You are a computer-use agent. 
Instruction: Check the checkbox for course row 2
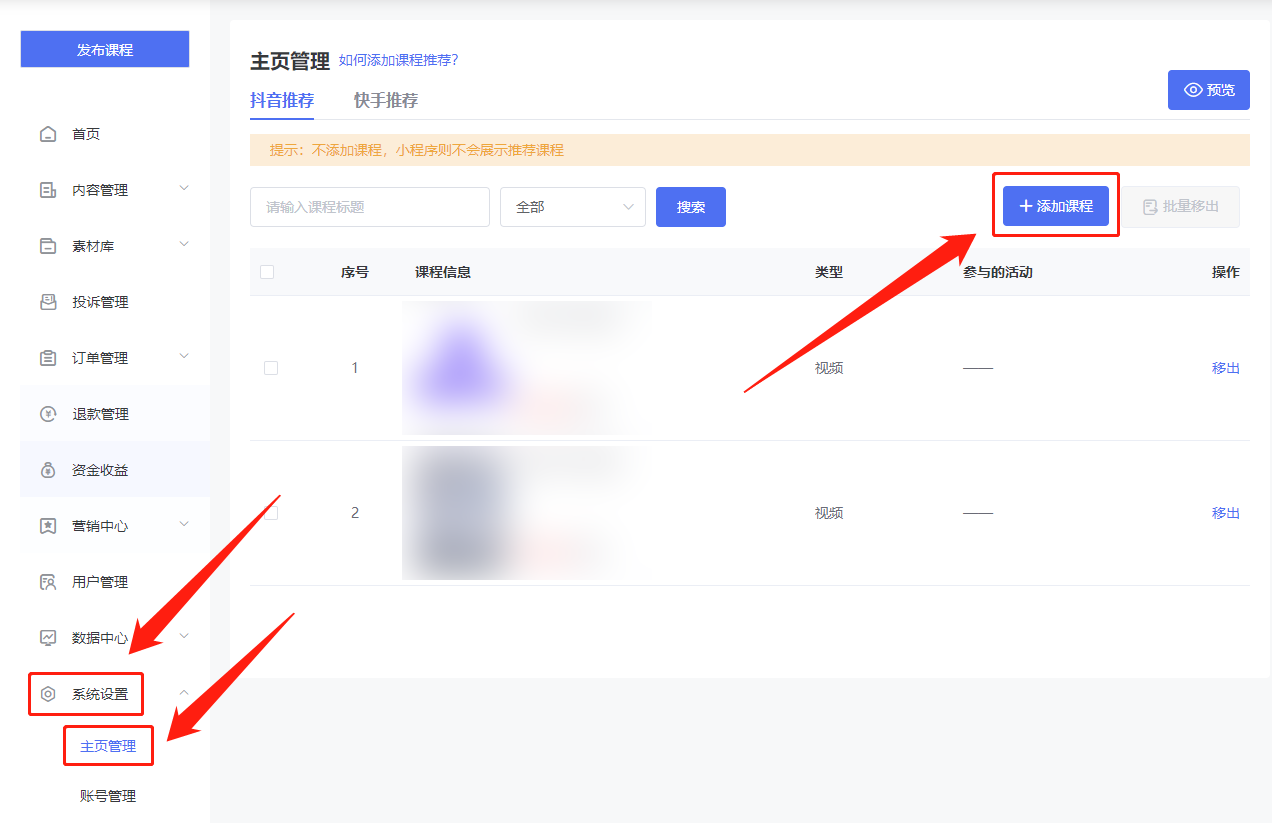271,513
